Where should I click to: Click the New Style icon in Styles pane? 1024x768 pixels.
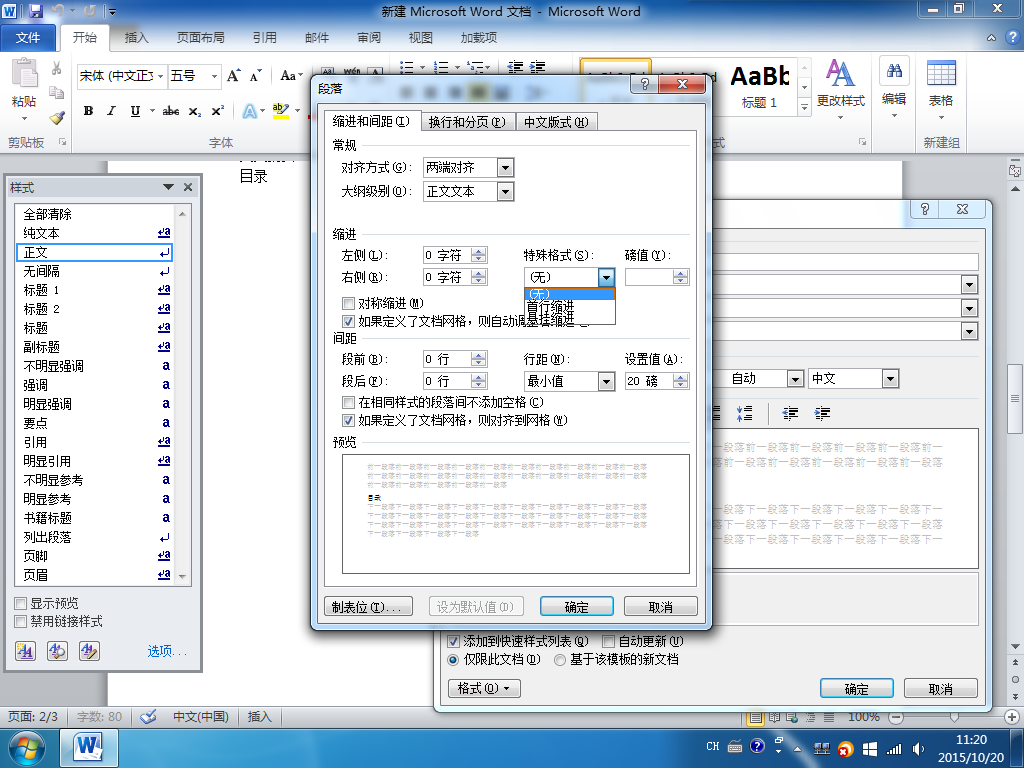point(25,651)
